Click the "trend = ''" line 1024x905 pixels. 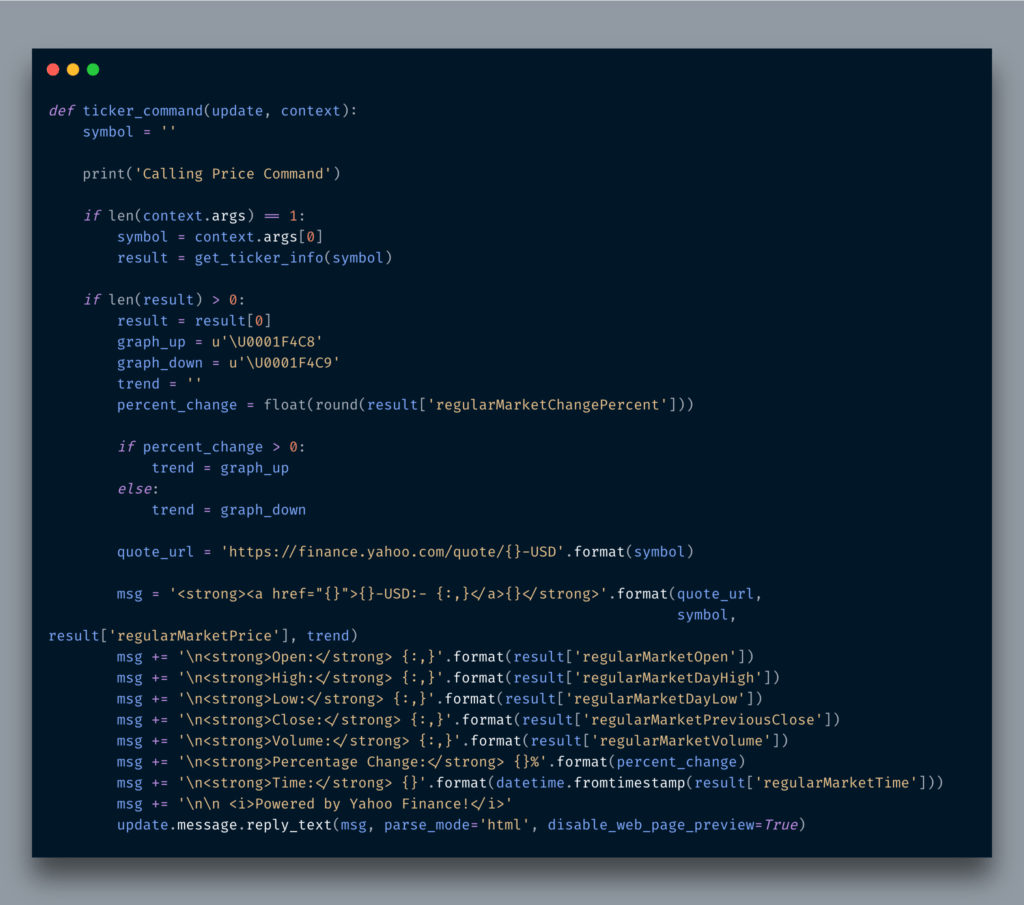coord(159,383)
